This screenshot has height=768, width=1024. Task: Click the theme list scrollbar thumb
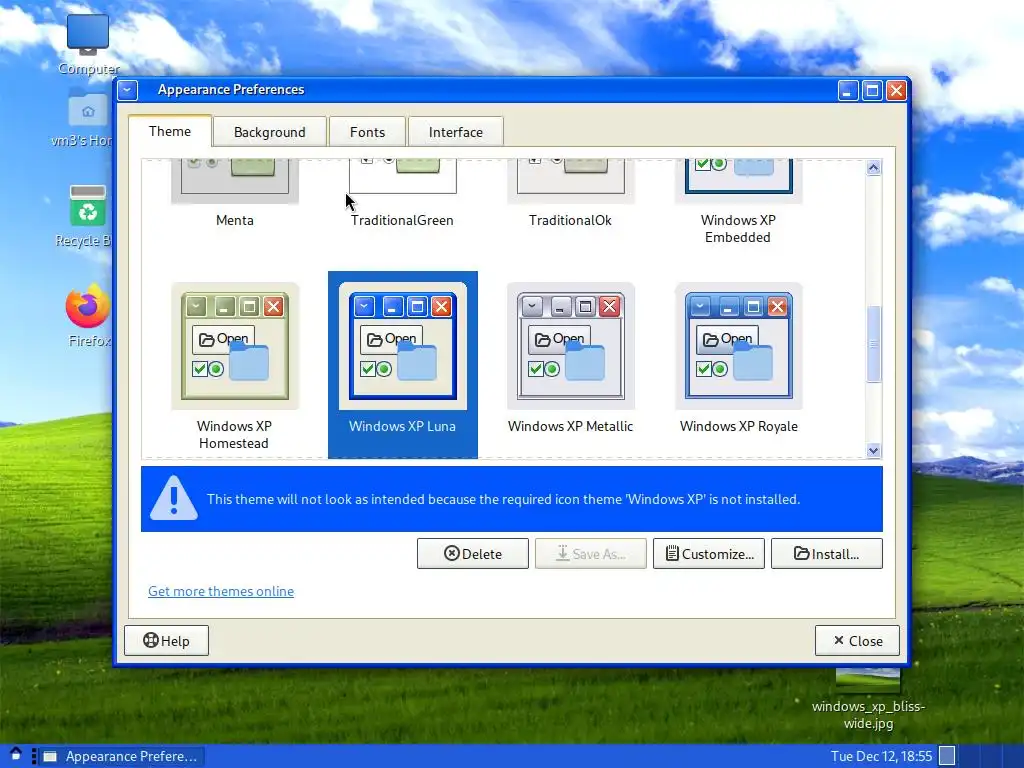[x=873, y=344]
